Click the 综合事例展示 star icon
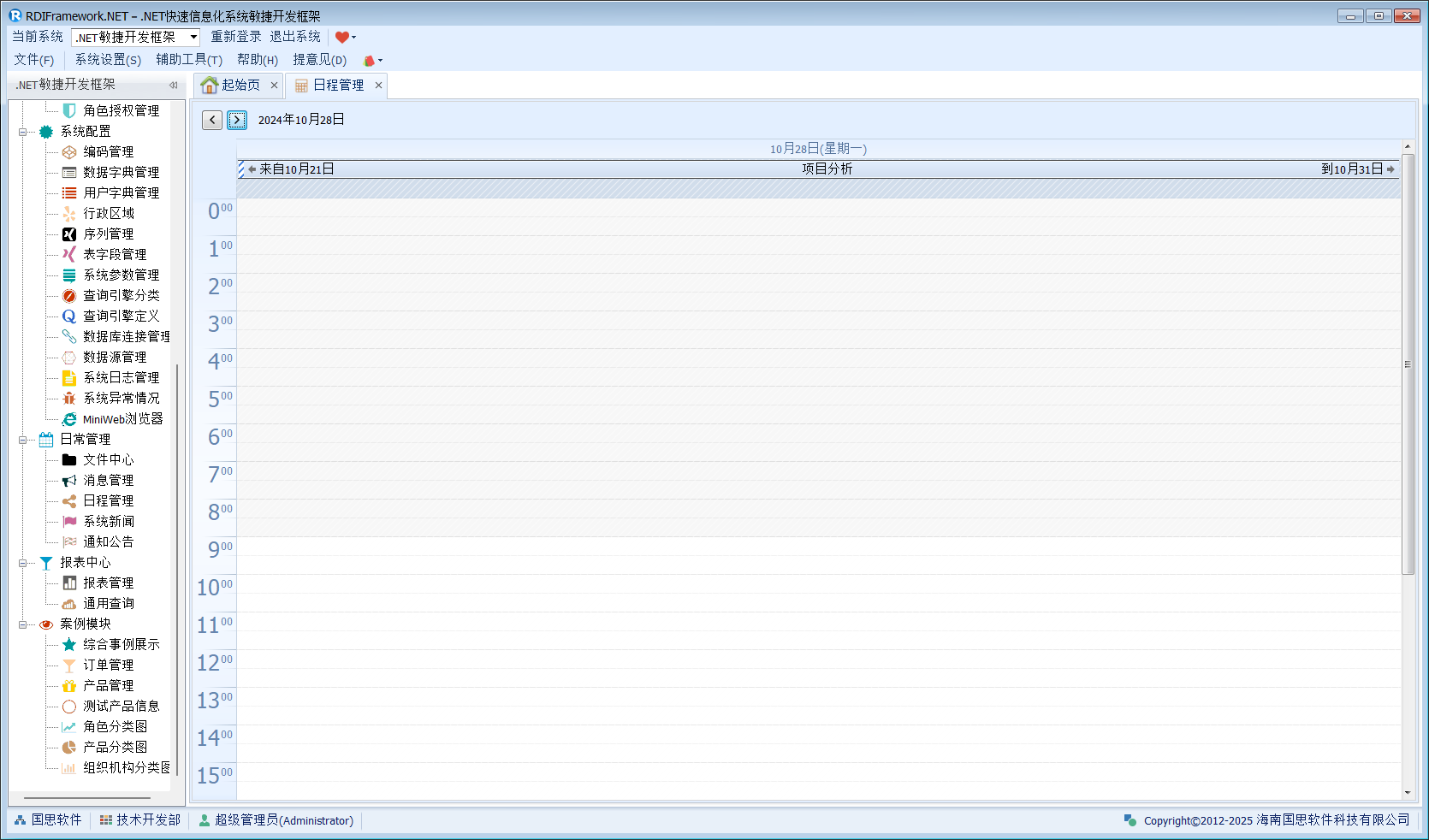The image size is (1429, 840). [69, 645]
